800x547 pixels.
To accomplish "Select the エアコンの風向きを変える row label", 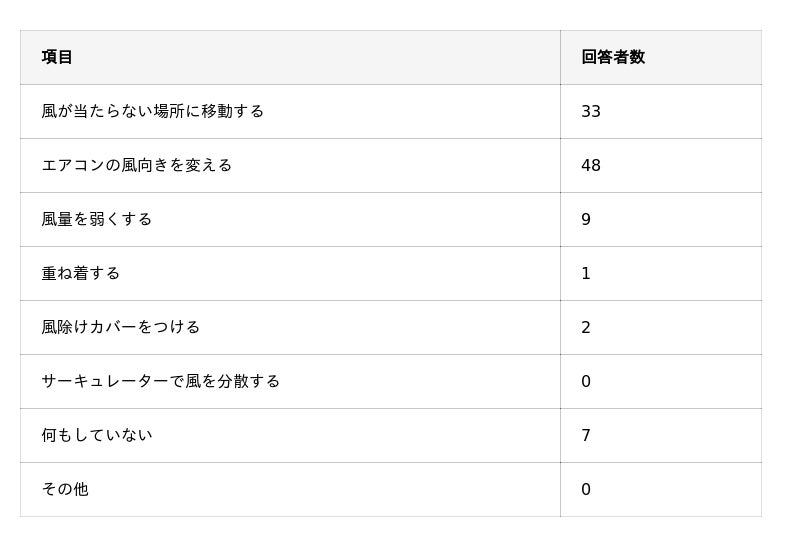I will [x=136, y=165].
